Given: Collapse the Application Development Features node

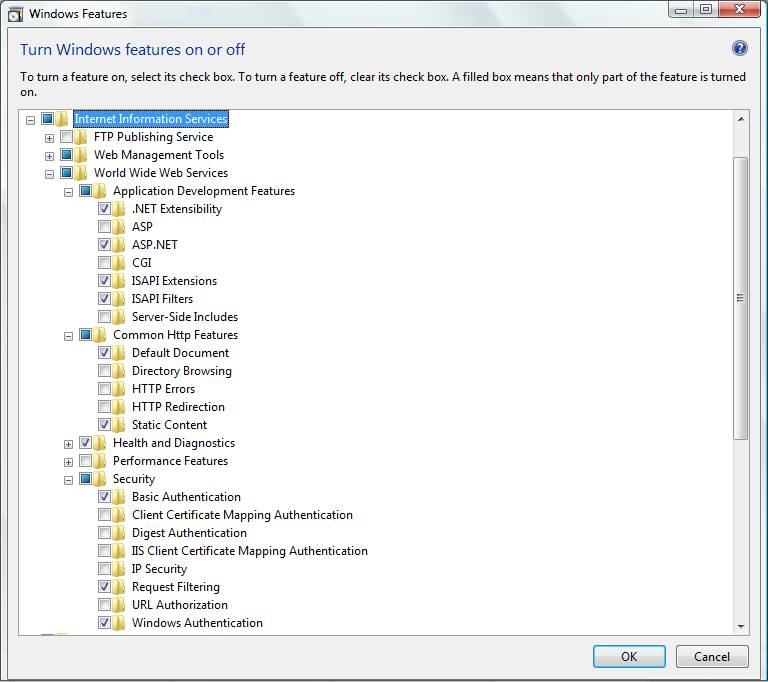Looking at the screenshot, I should [68, 191].
